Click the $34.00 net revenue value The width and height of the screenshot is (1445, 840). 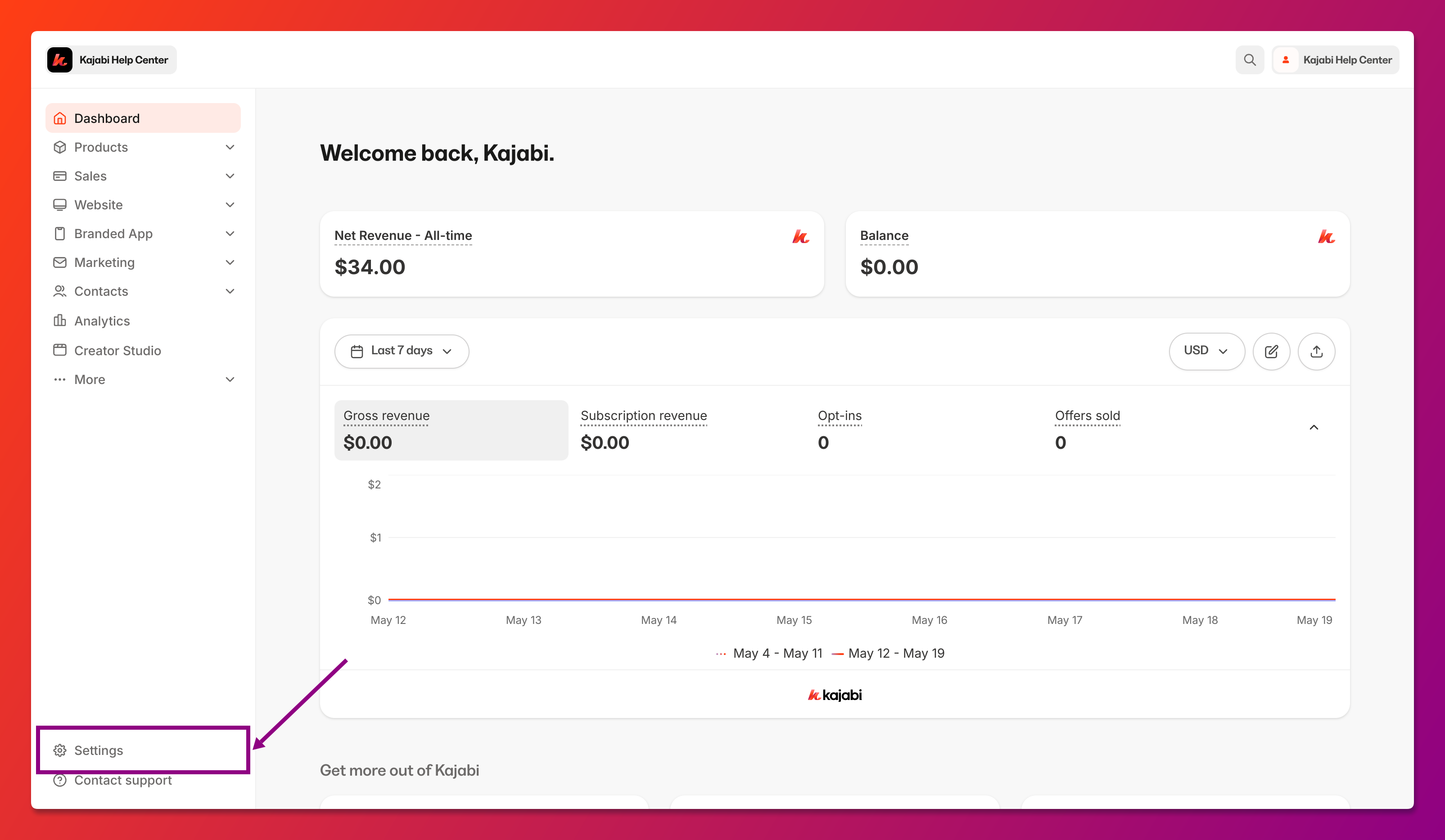(370, 266)
